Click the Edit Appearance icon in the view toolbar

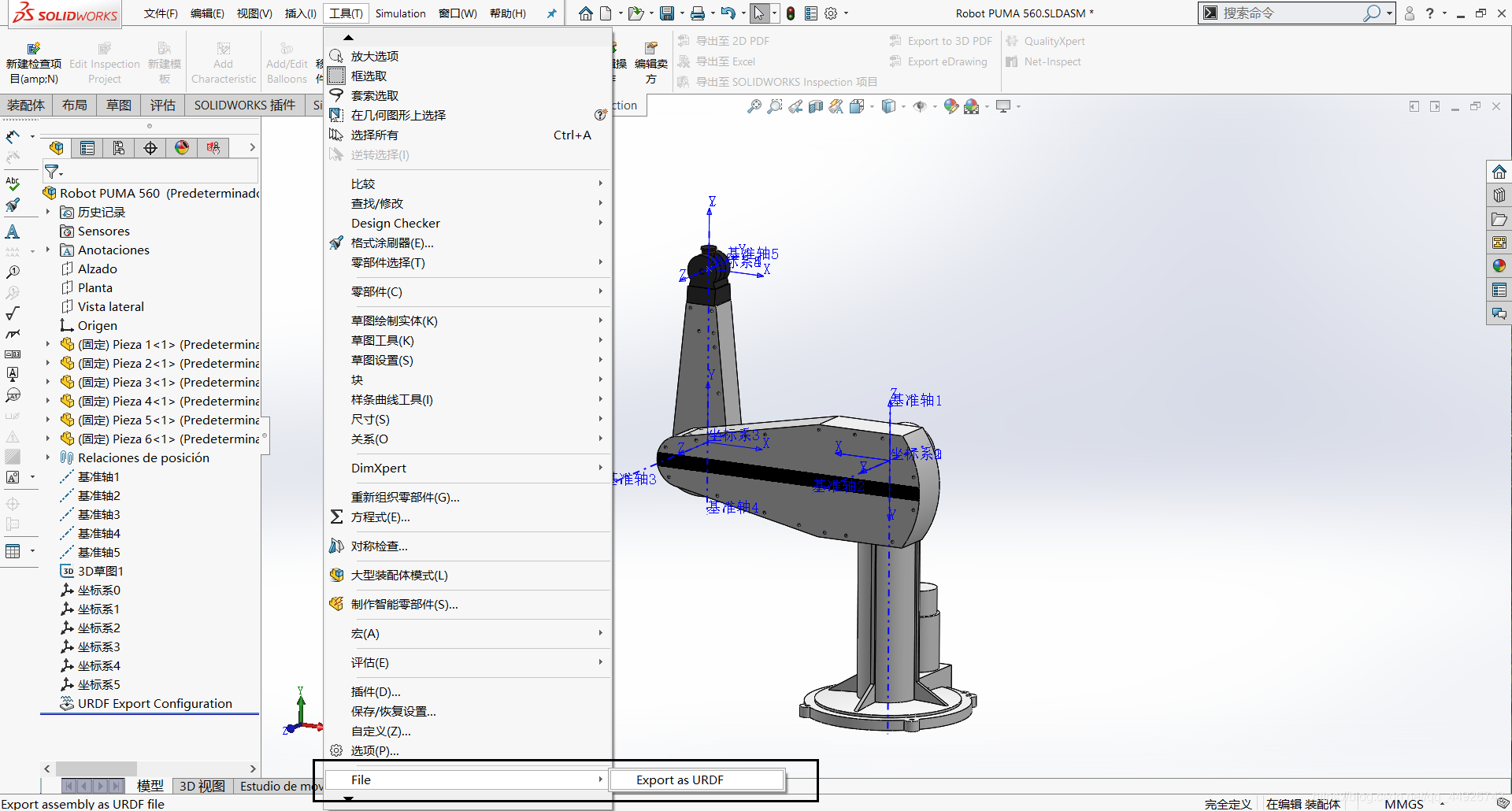coord(951,106)
